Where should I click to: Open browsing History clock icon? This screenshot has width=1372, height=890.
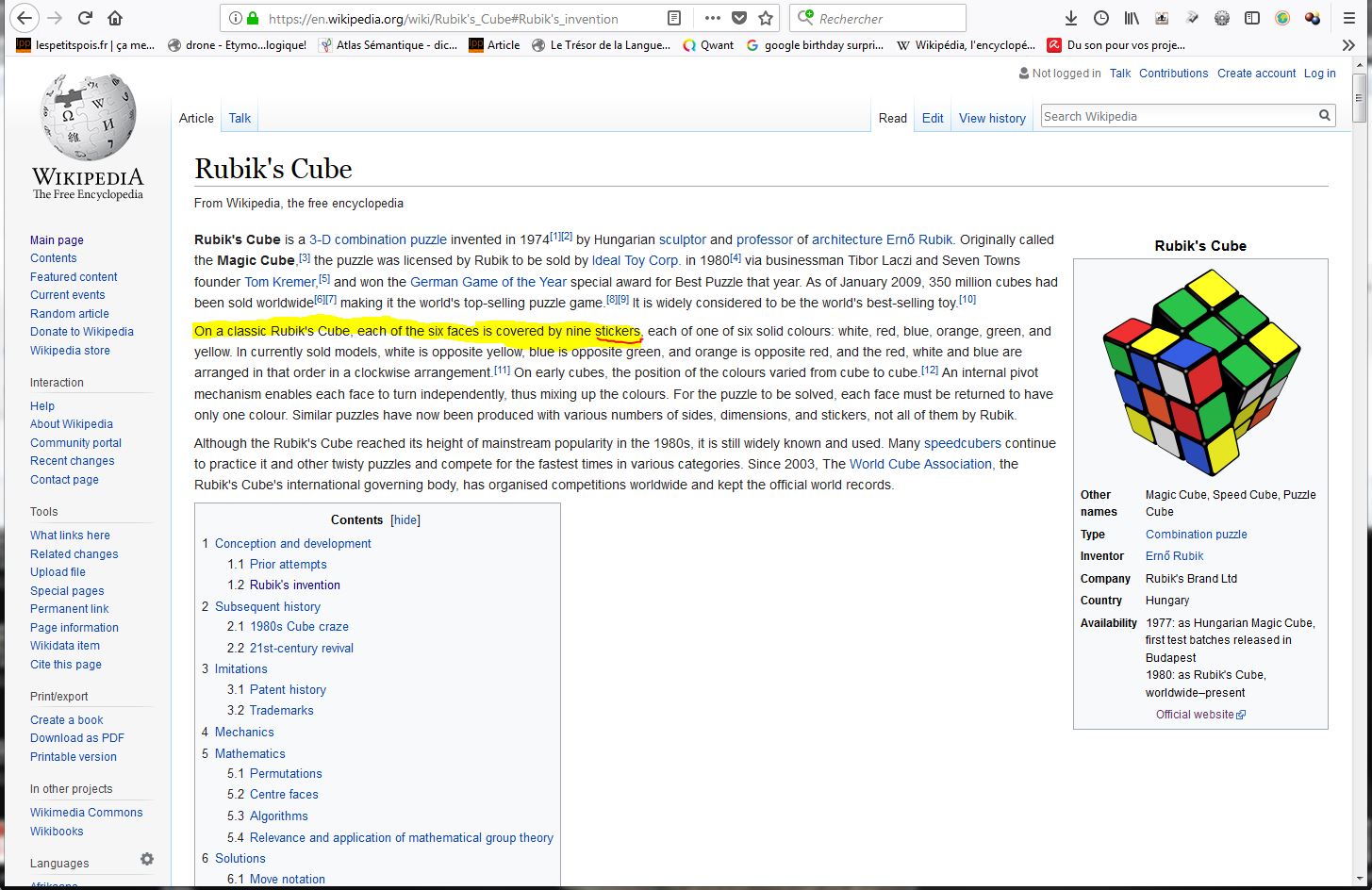[1101, 18]
